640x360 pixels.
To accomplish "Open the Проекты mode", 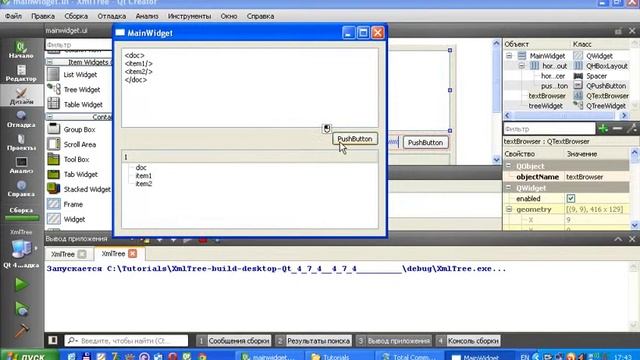I will [21, 142].
